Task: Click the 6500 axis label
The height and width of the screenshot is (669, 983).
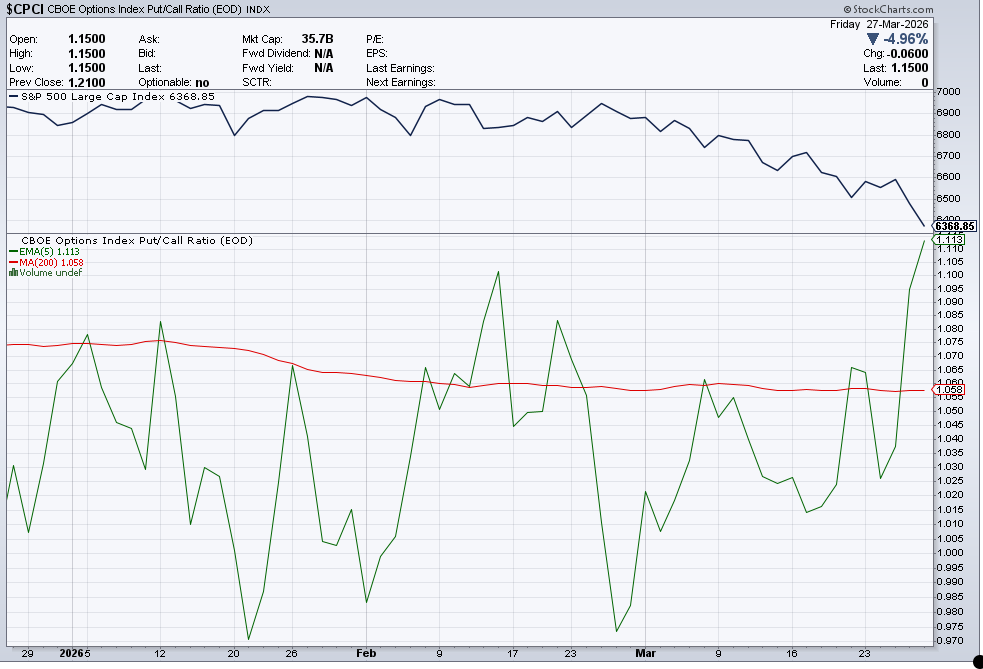Action: [x=948, y=198]
